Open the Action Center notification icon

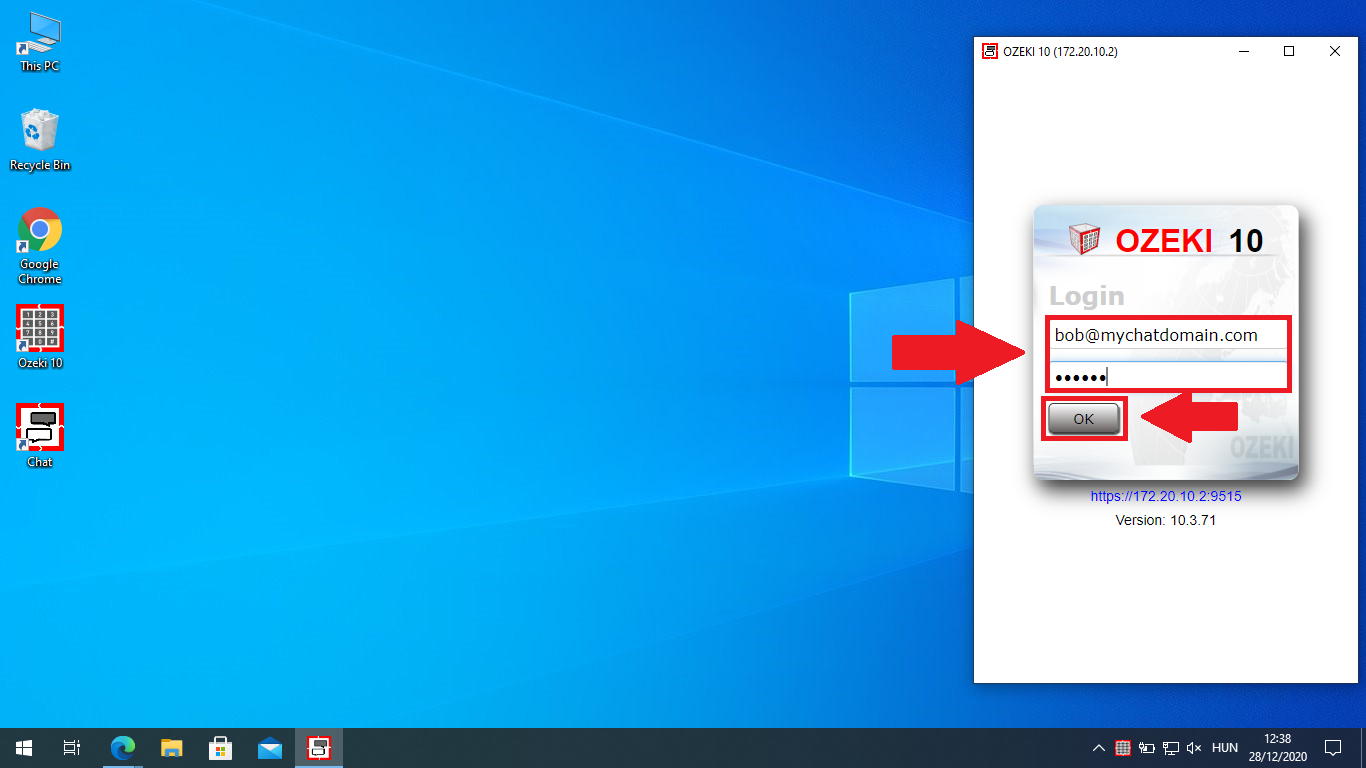click(1333, 748)
